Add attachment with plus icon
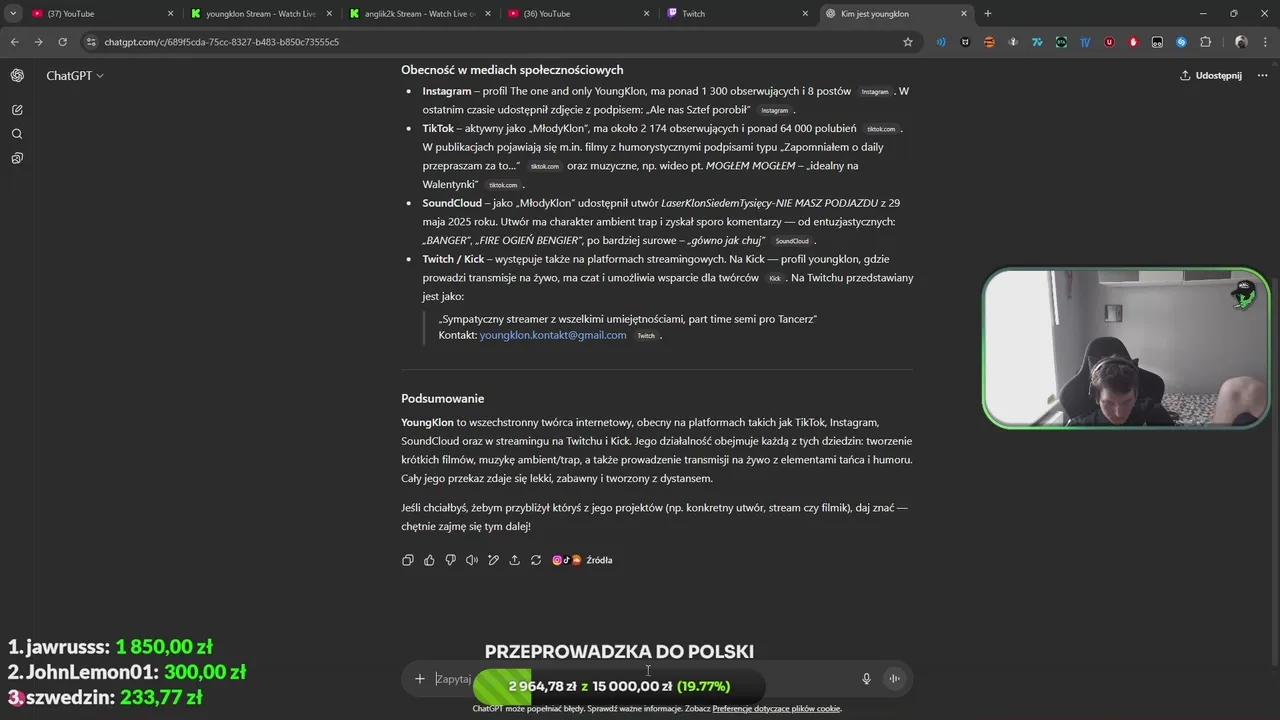This screenshot has width=1280, height=720. 420,679
